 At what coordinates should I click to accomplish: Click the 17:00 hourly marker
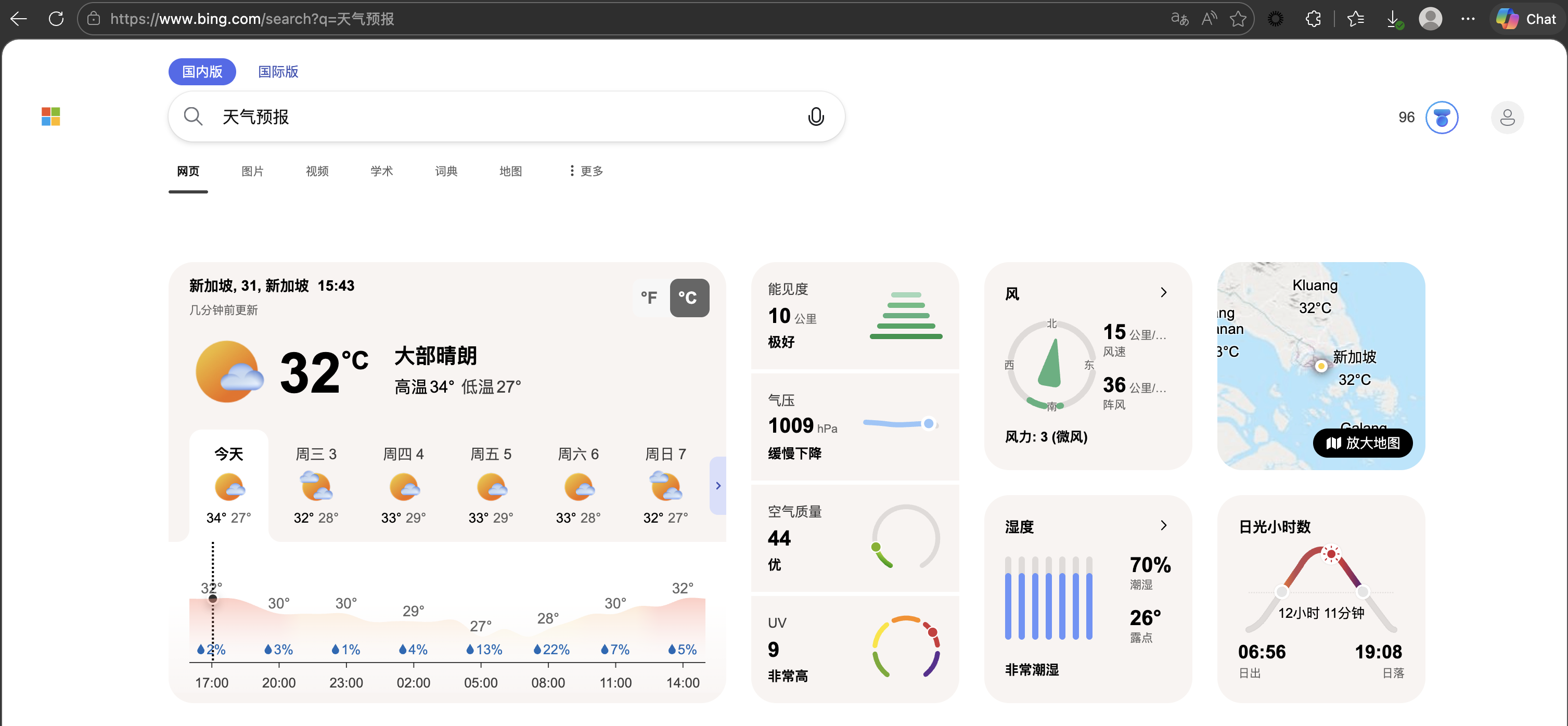point(212,599)
